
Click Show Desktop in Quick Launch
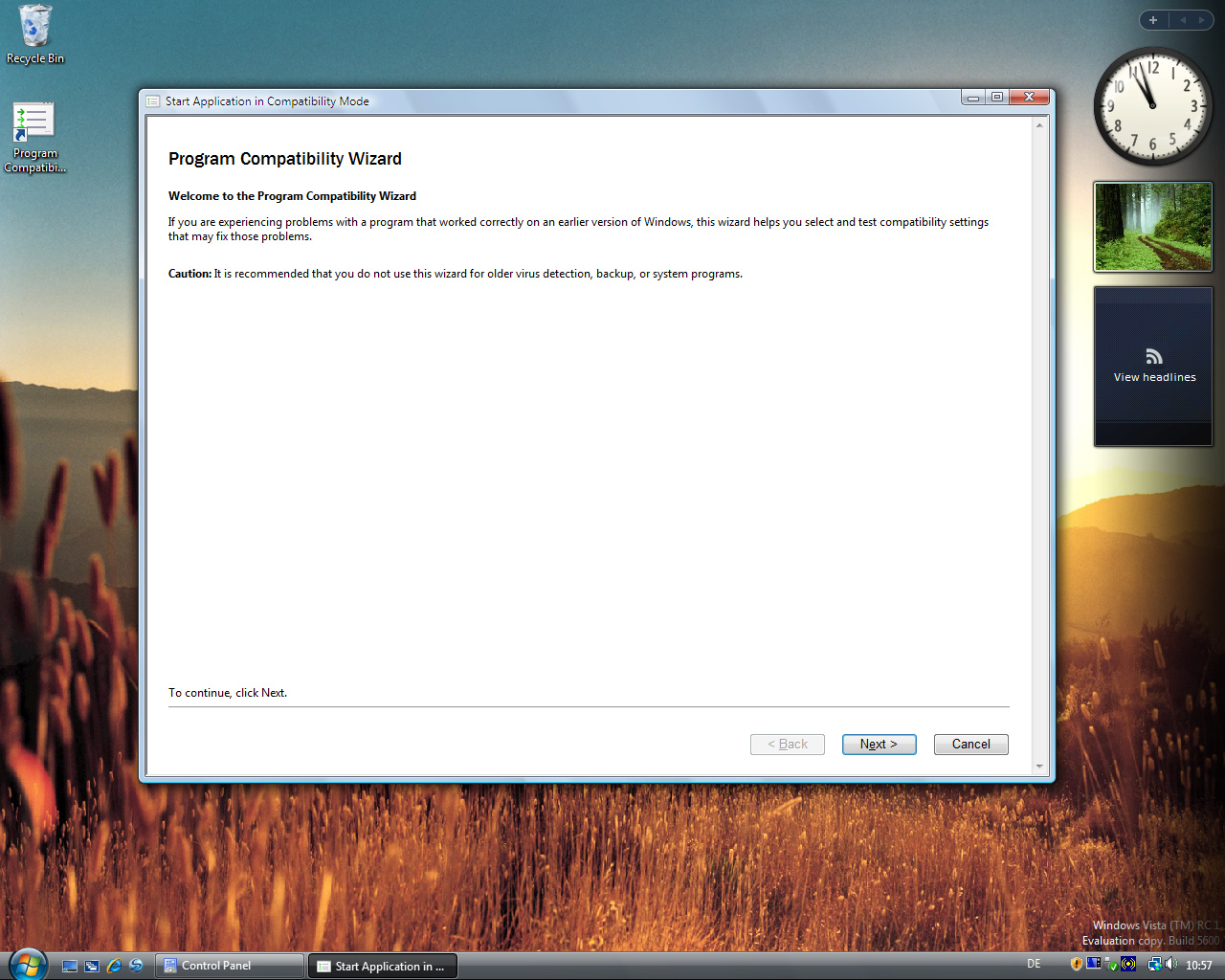(70, 966)
